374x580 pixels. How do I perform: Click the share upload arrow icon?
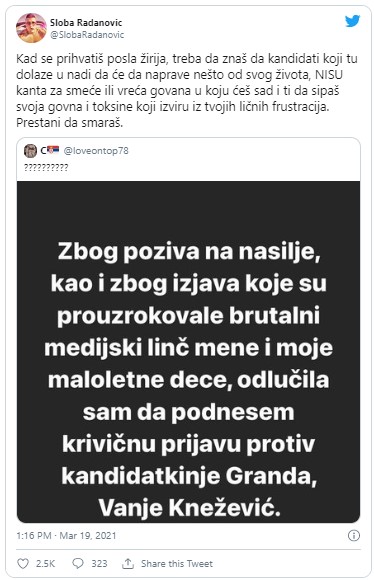pyautogui.click(x=128, y=564)
